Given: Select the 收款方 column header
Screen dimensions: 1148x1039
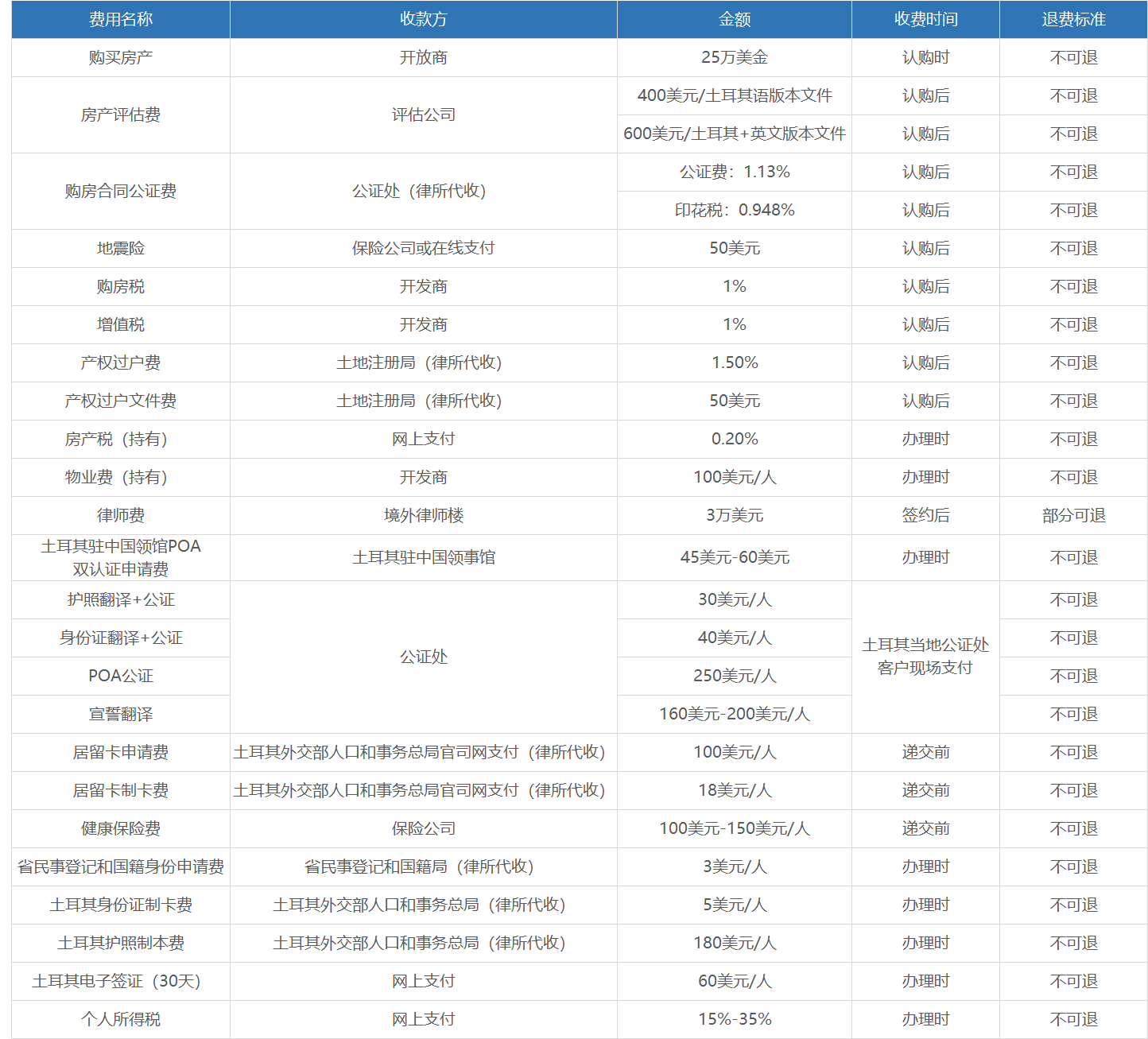Looking at the screenshot, I should click(x=423, y=19).
